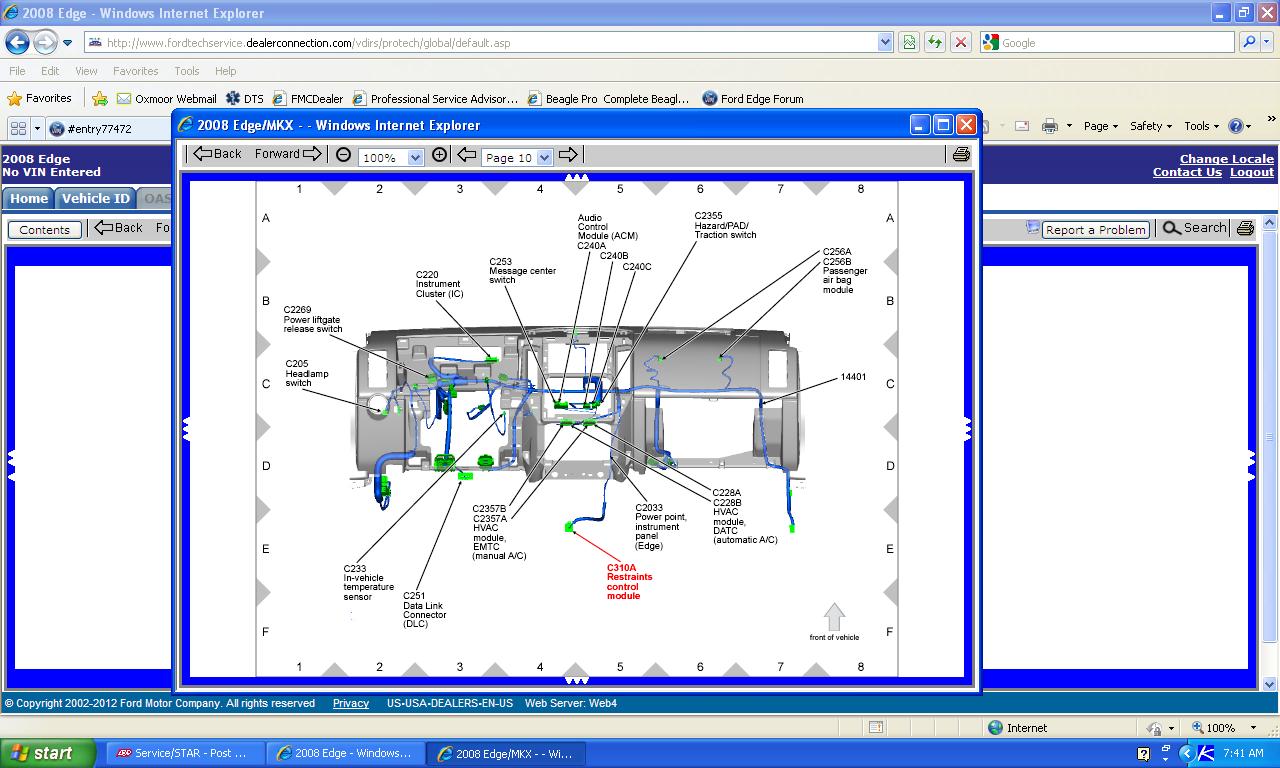The width and height of the screenshot is (1280, 768).
Task: Open the recent pages dropdown arrow beside the forward button
Action: (68, 43)
